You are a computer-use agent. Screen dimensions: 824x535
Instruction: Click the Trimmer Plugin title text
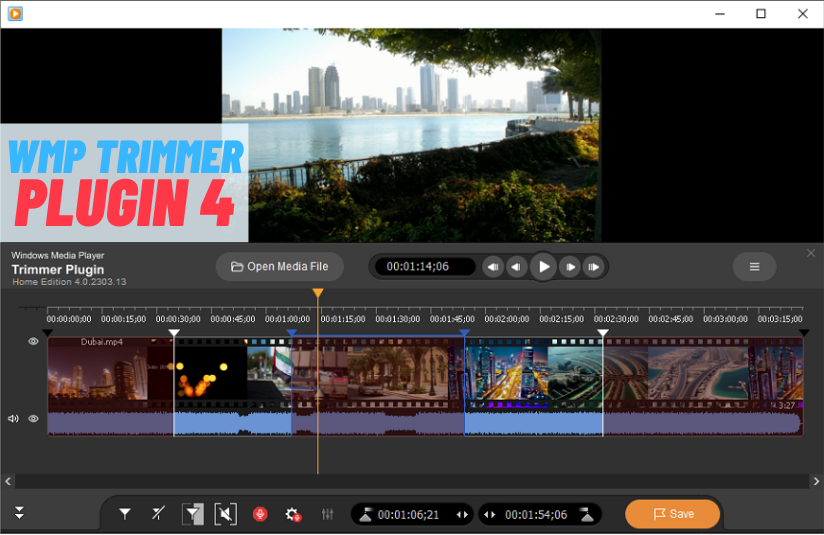(58, 270)
